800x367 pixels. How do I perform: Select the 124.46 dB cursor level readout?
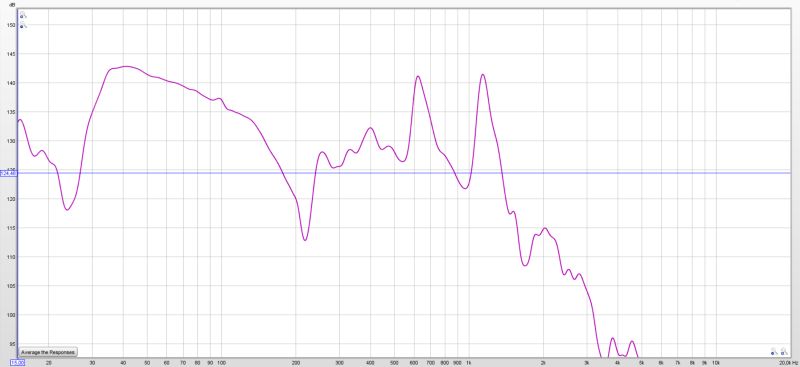(x=9, y=174)
